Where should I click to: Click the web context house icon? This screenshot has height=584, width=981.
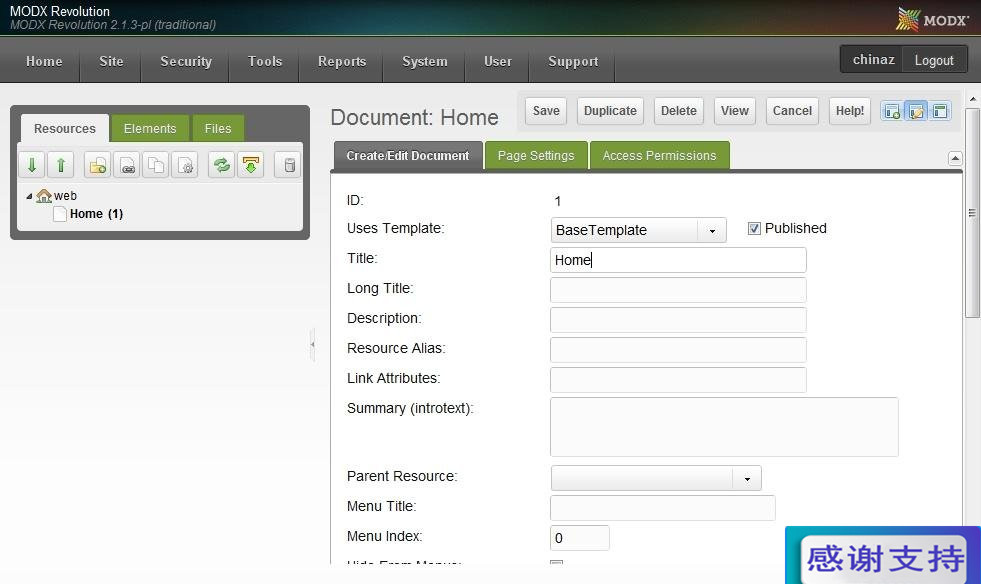point(44,196)
